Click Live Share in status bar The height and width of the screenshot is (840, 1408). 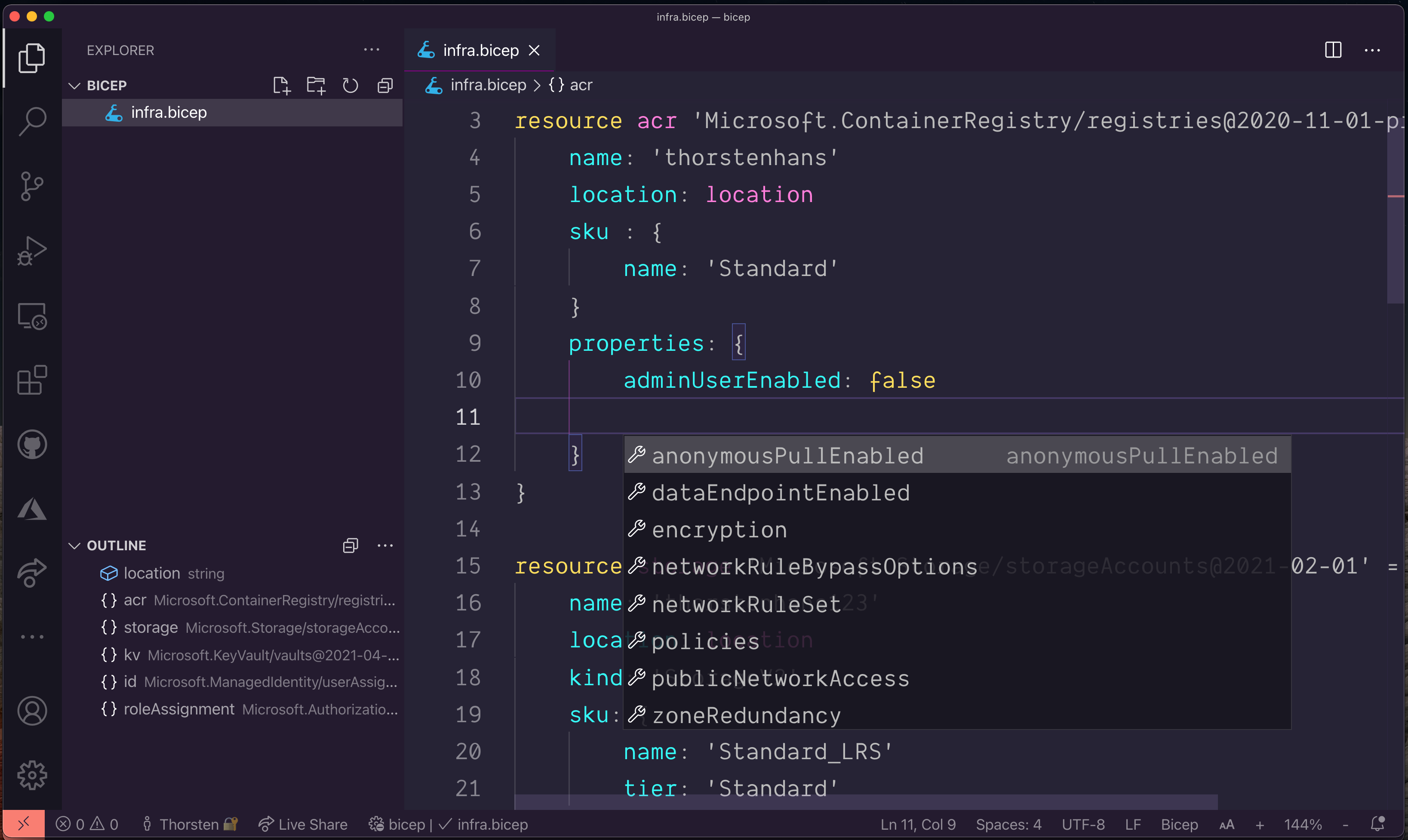coord(303,824)
